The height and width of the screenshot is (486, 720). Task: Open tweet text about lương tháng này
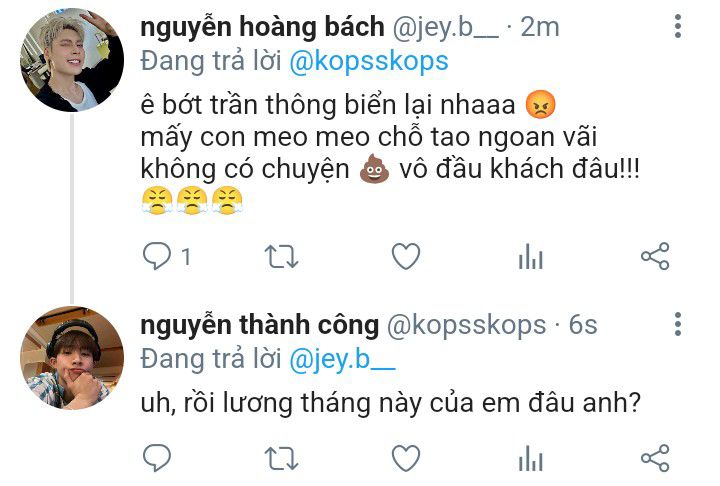[390, 403]
